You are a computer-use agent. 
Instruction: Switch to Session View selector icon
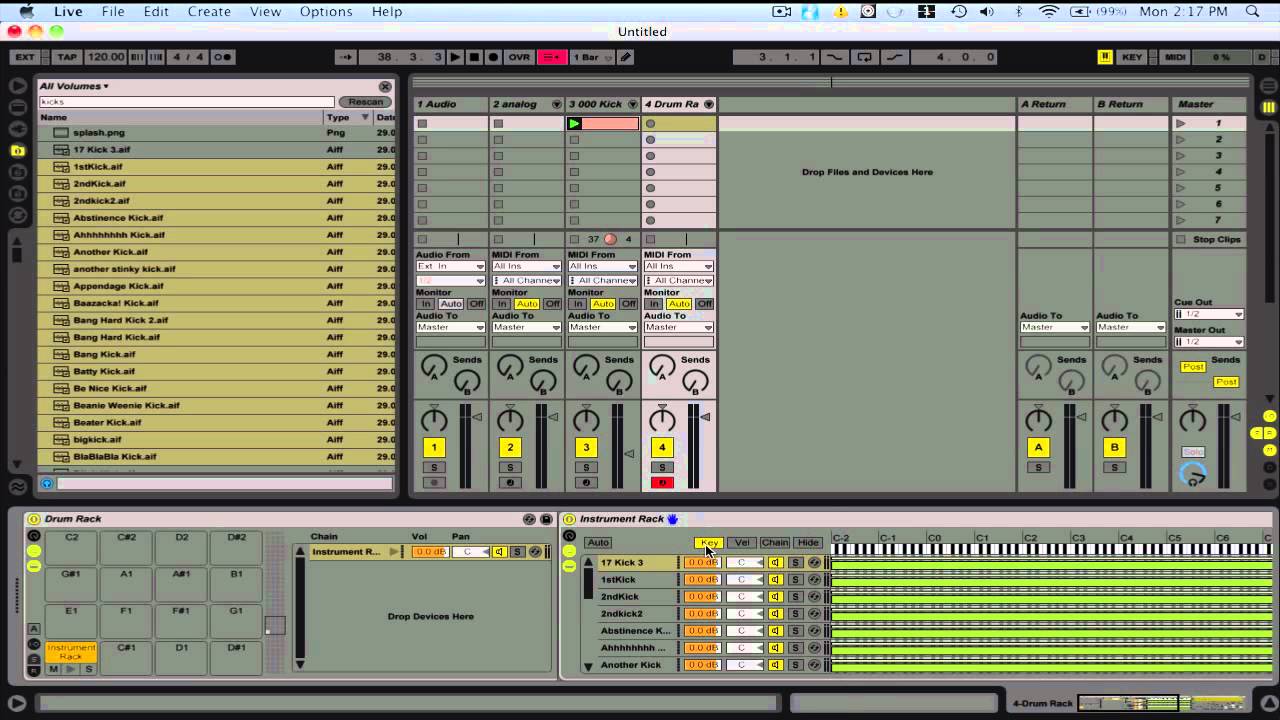click(1268, 107)
